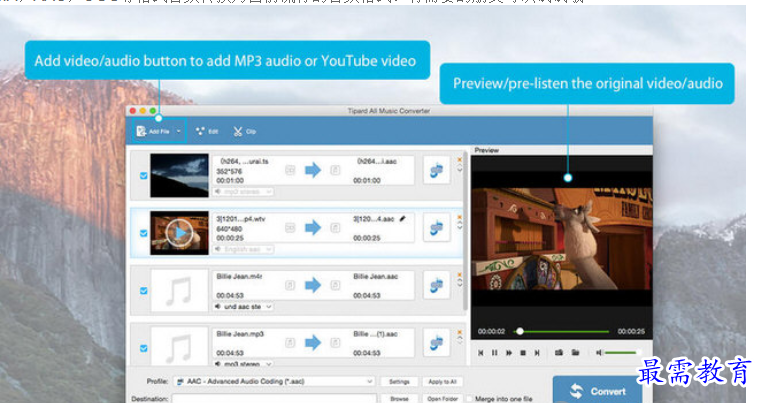The width and height of the screenshot is (760, 403).
Task: Click the Add File button
Action: pos(153,131)
